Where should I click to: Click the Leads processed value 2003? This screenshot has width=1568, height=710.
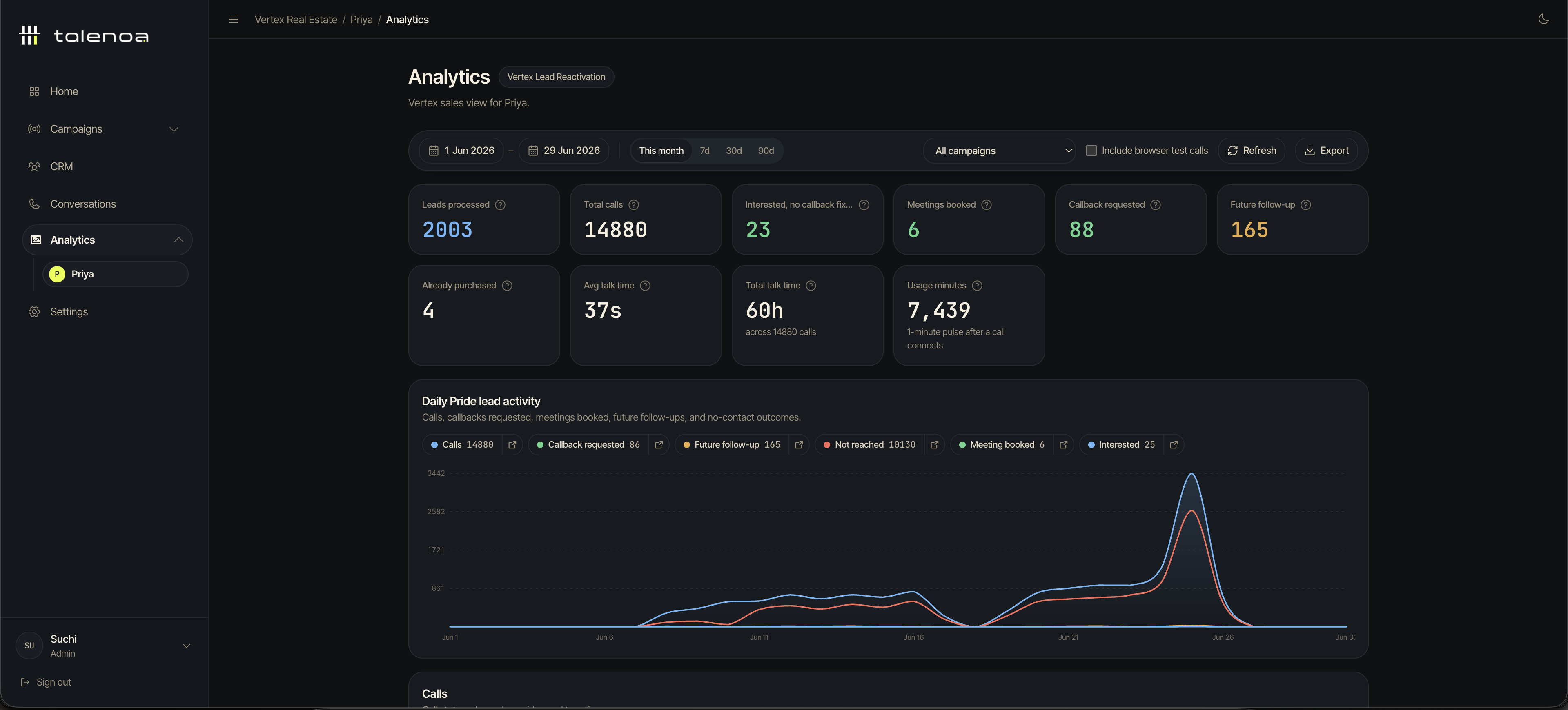(x=448, y=230)
